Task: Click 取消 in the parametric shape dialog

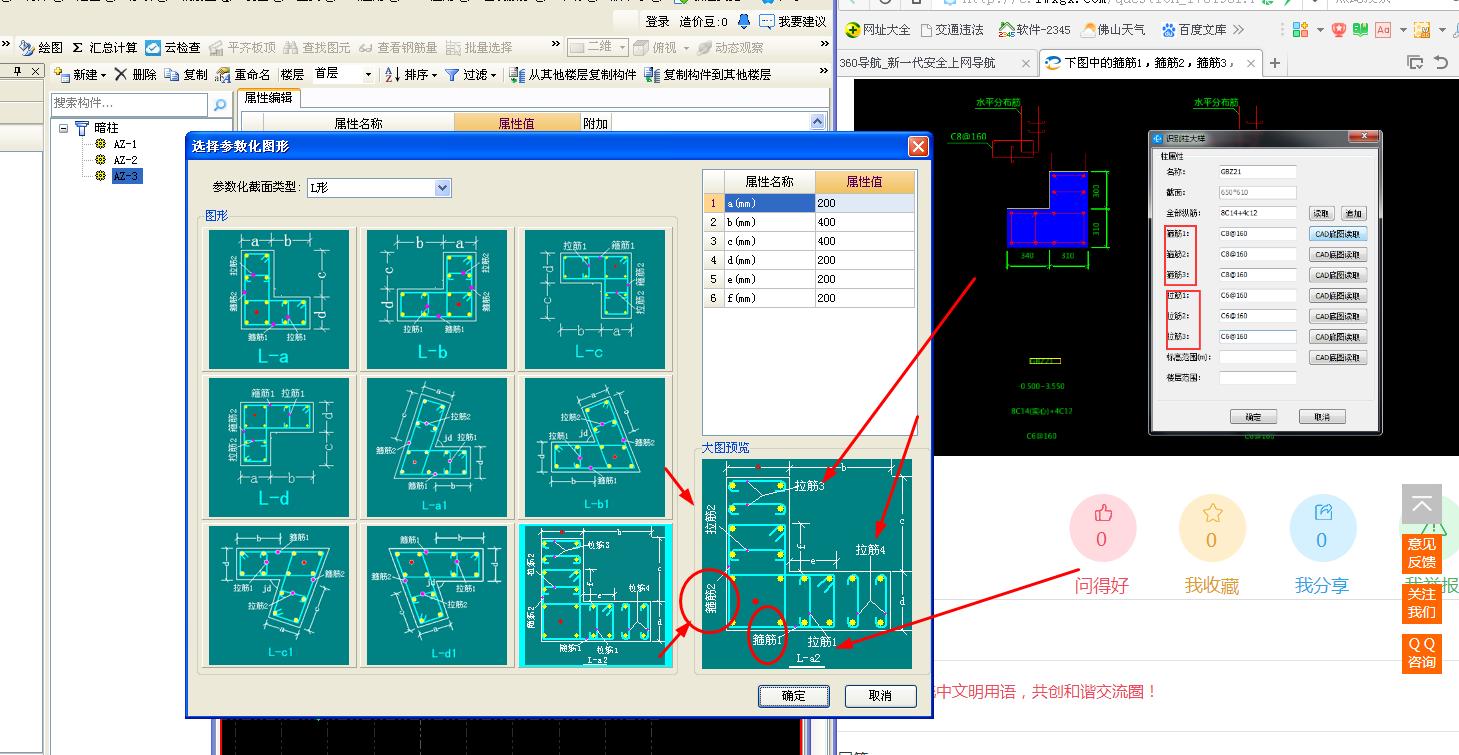Action: pyautogui.click(x=880, y=696)
